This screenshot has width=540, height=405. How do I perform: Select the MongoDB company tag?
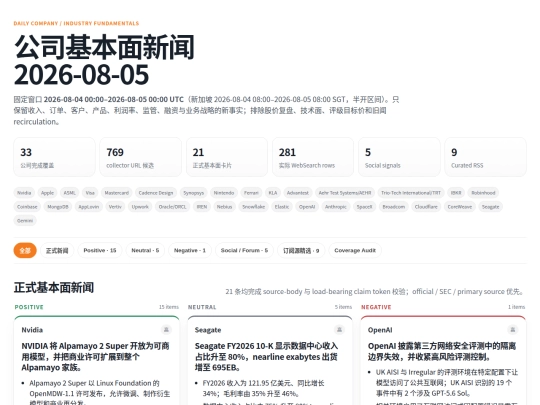point(58,207)
